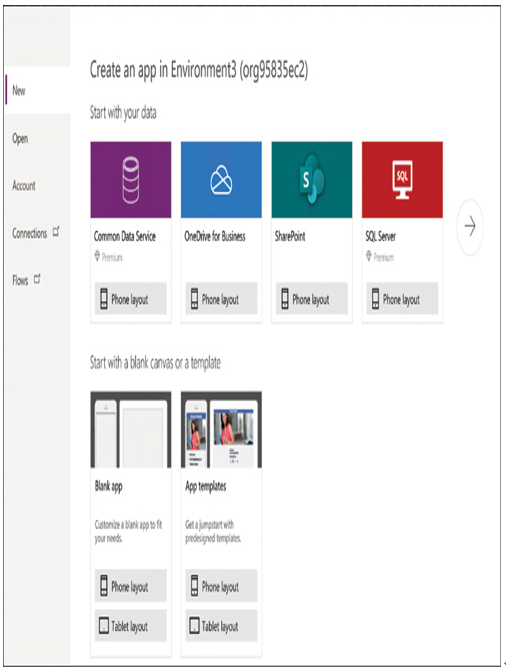Choose Phone layout under SQL Server
The width and height of the screenshot is (506, 671).
point(402,299)
